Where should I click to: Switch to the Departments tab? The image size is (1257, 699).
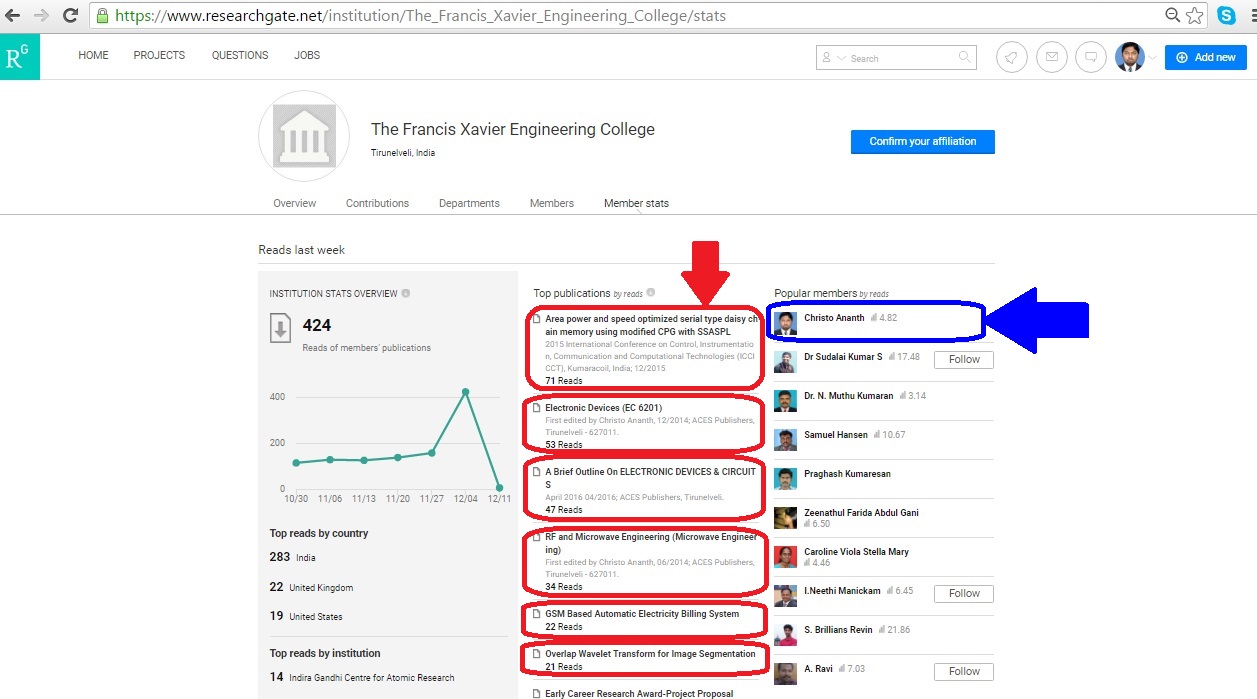click(x=469, y=203)
